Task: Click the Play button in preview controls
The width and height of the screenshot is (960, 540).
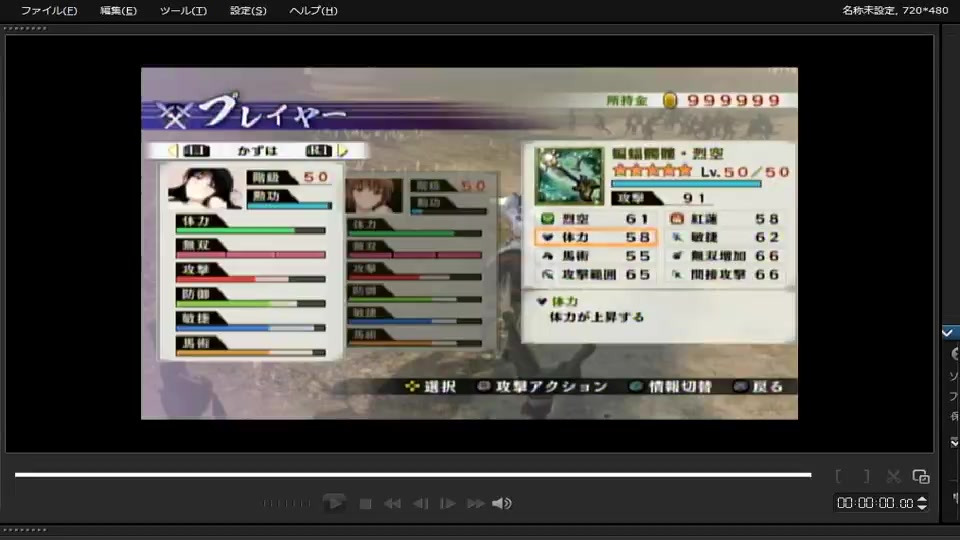Action: (x=334, y=503)
